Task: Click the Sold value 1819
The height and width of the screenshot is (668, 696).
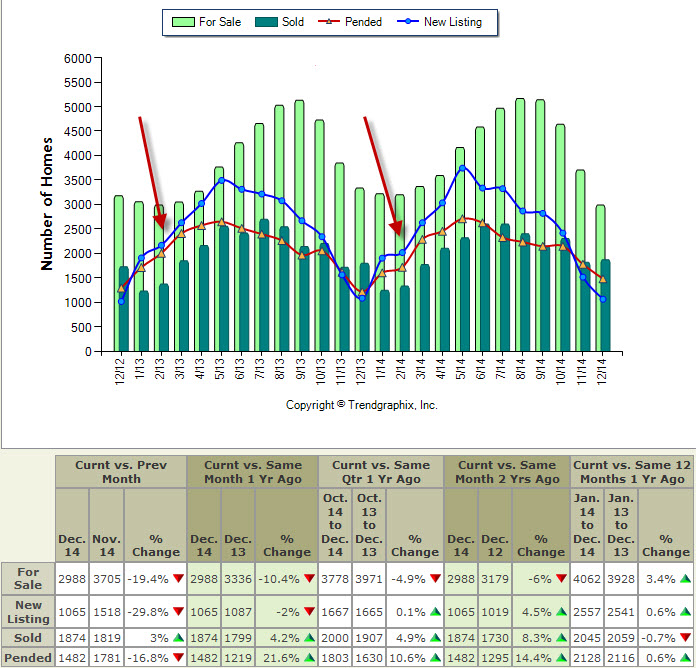Action: click(x=107, y=638)
